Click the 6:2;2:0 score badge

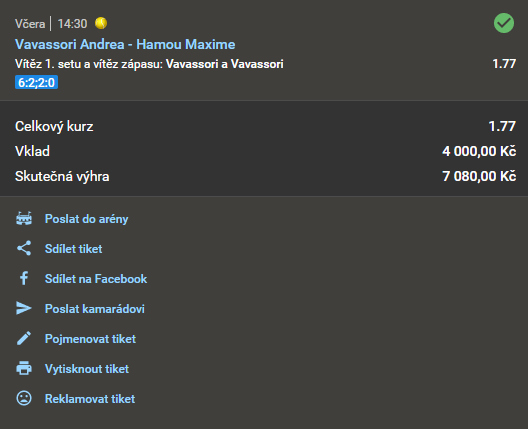point(36,82)
